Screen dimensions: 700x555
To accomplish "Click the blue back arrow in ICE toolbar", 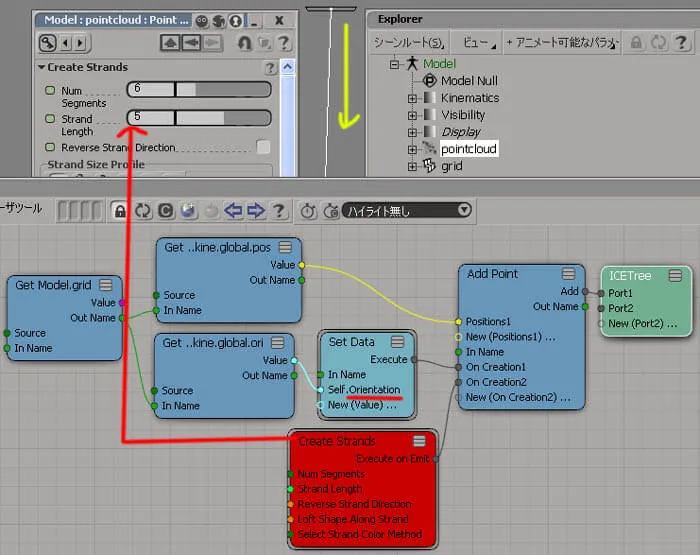I will coord(233,210).
